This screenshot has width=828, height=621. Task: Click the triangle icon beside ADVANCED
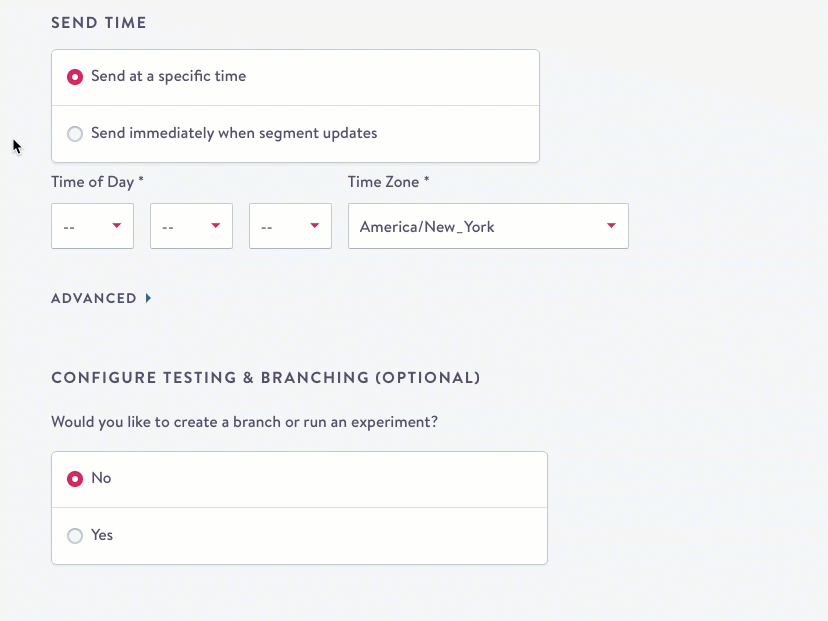tap(148, 298)
